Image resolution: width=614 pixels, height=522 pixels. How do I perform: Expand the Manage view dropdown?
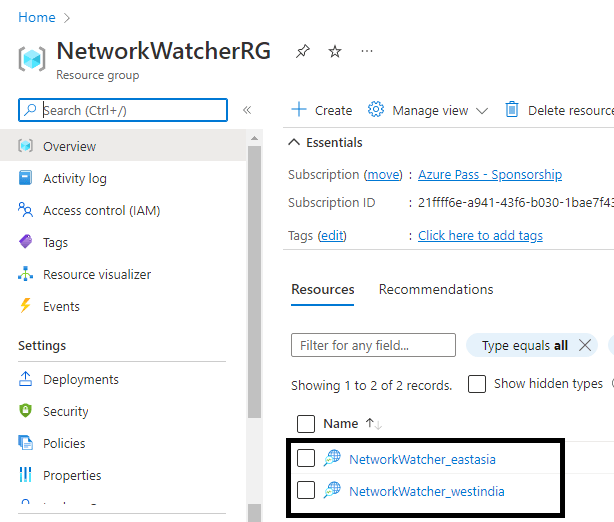pos(428,110)
